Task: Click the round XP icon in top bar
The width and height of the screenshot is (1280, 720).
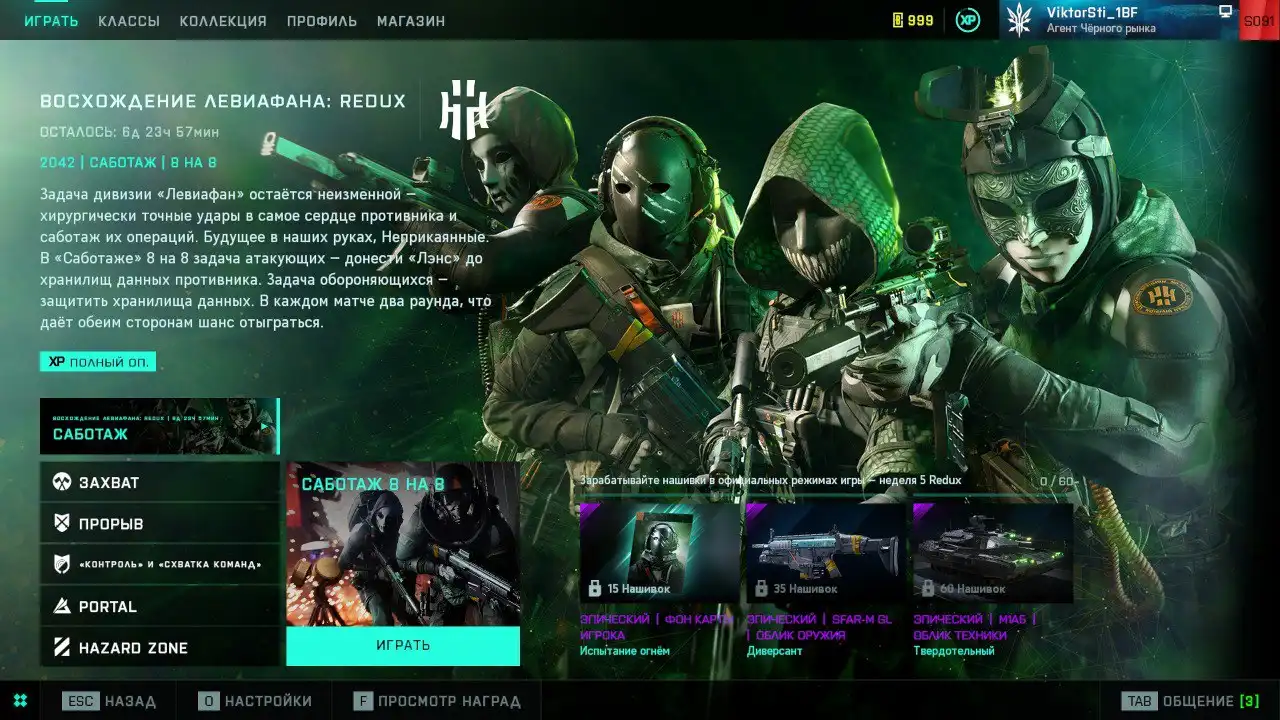Action: coord(967,20)
